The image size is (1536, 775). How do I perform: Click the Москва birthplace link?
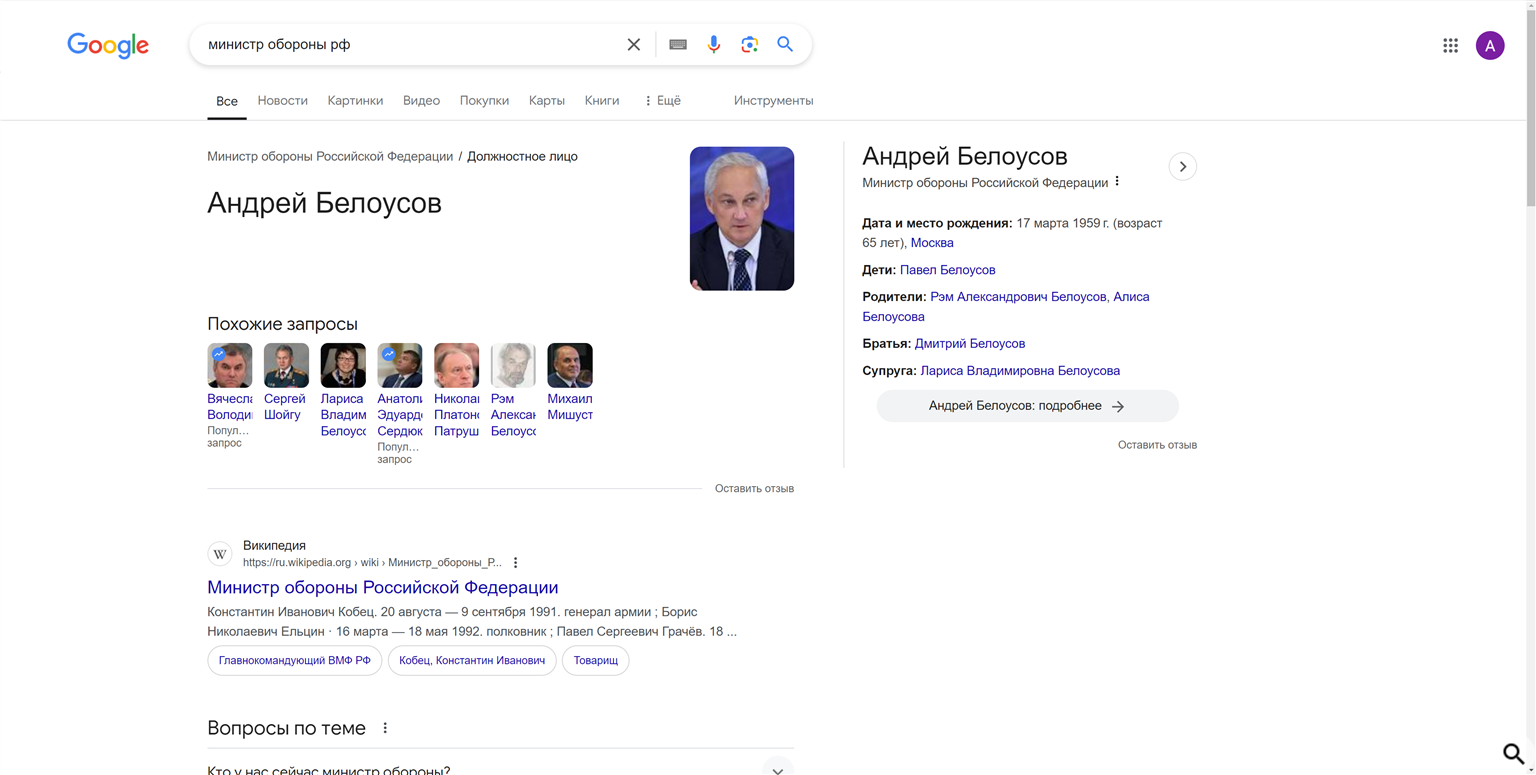pos(932,243)
